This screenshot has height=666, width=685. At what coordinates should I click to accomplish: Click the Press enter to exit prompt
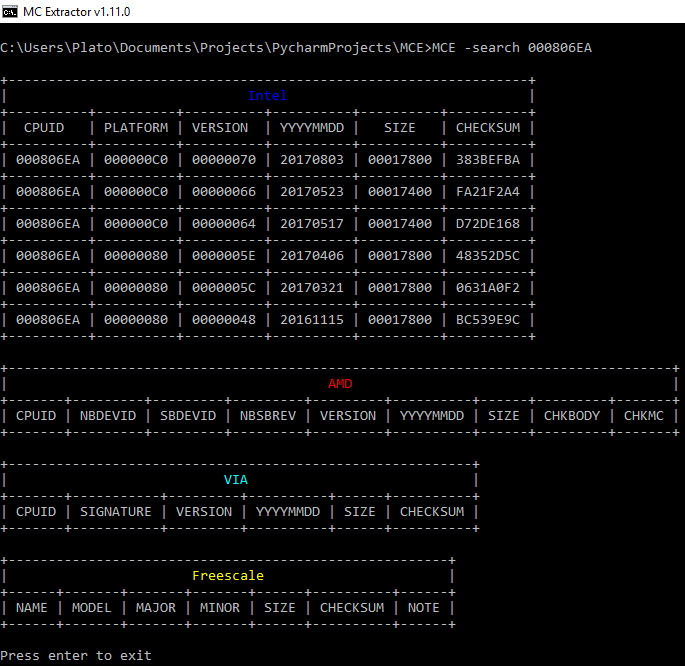(76, 656)
